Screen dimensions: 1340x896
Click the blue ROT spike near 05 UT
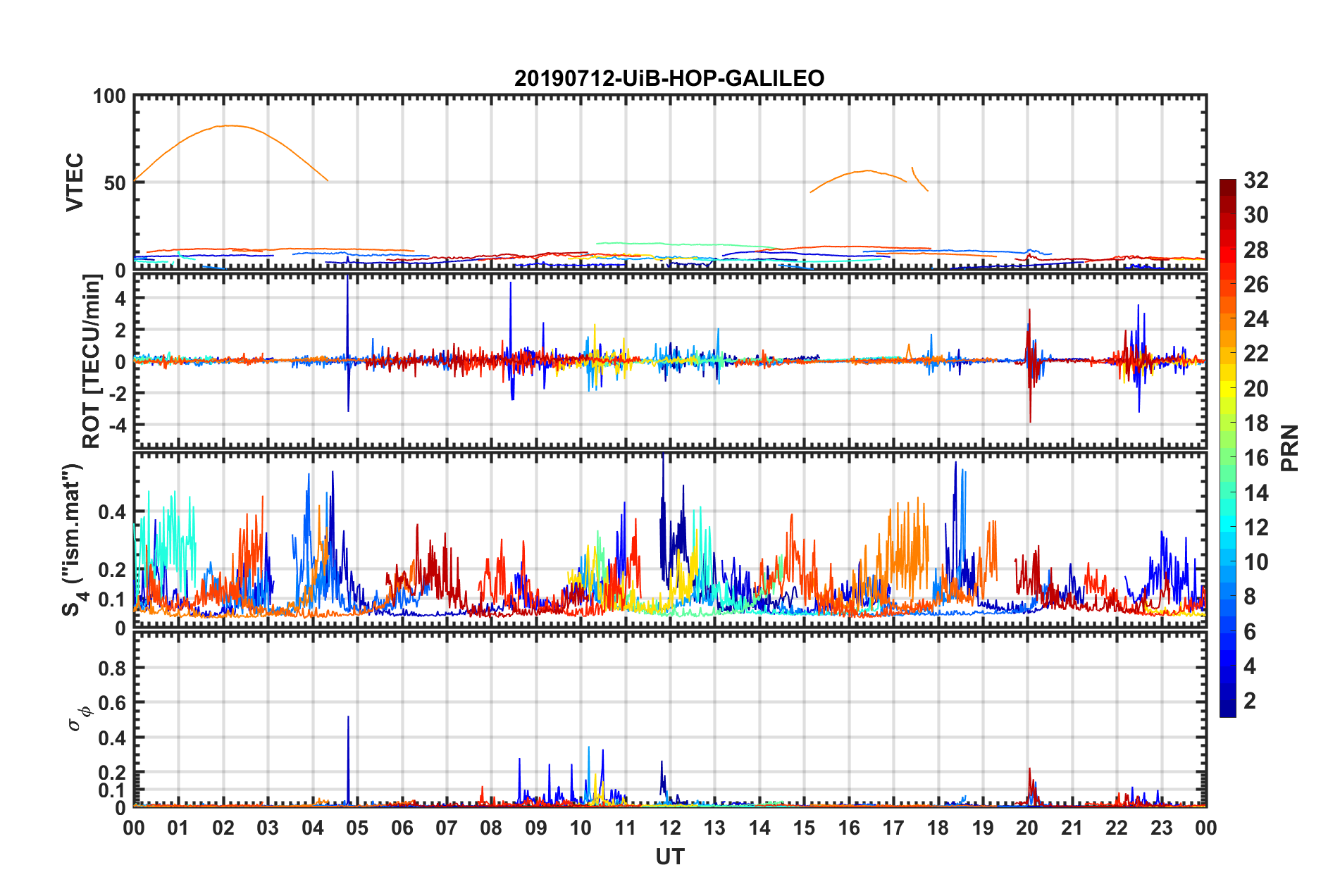pyautogui.click(x=347, y=310)
